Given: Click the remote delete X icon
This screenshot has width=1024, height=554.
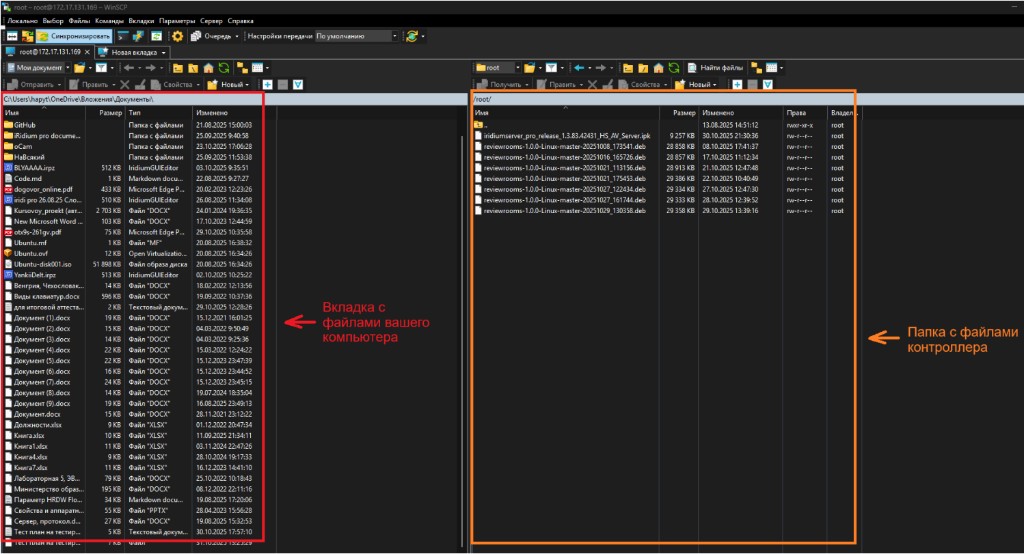Looking at the screenshot, I should [592, 85].
